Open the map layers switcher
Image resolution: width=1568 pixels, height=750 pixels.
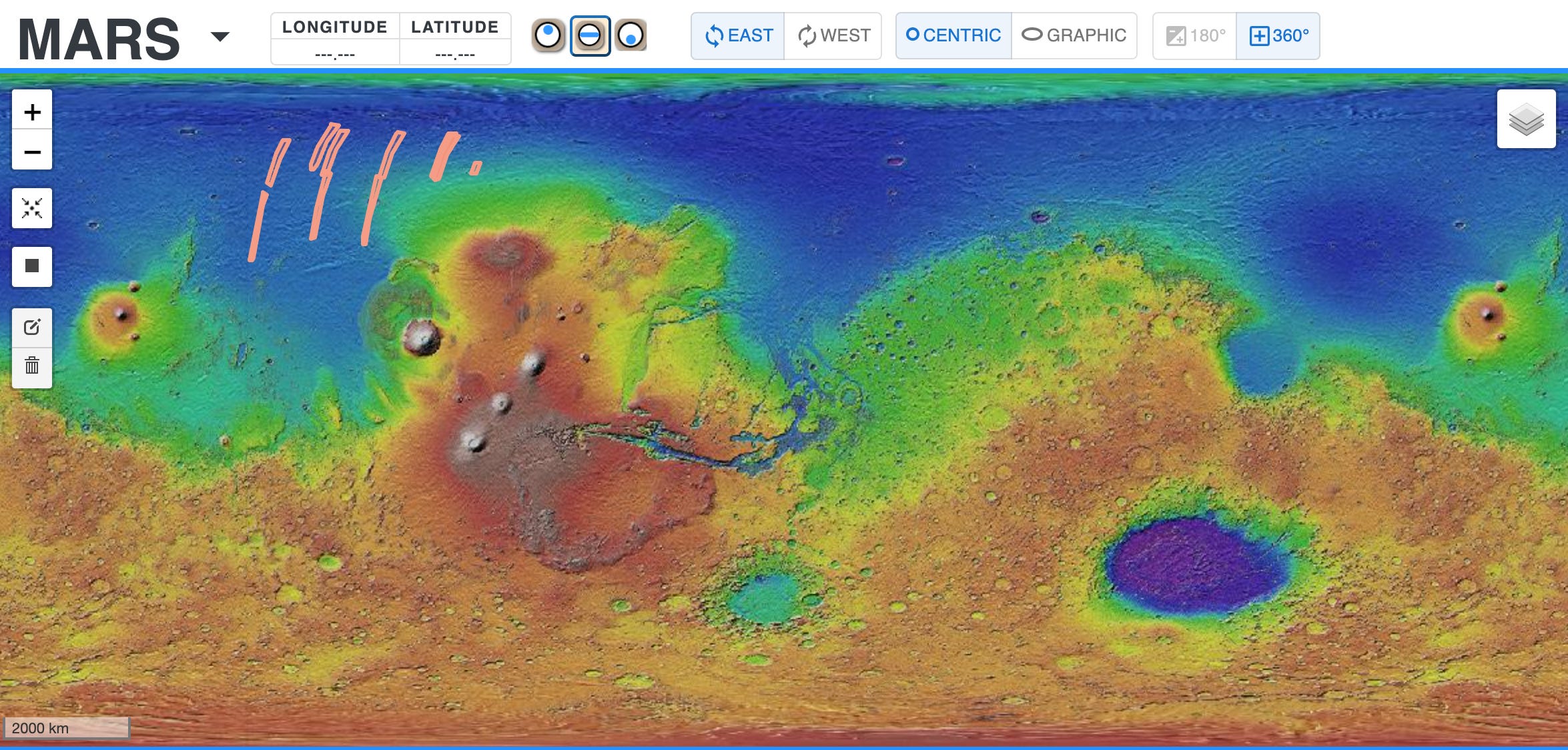[x=1526, y=119]
